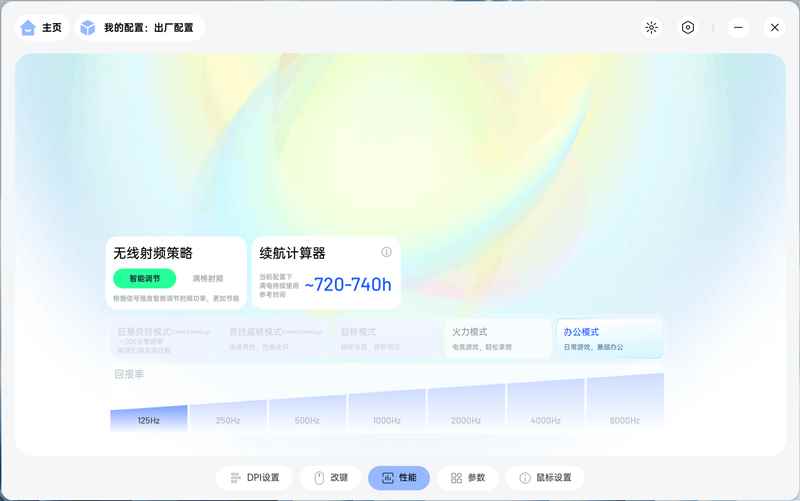Select the grey RF option beside 智能调节

208,279
